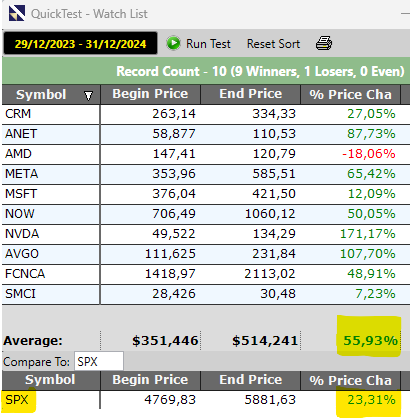410x420 pixels.
Task: Click NOW change value 50,05%
Action: tap(371, 214)
